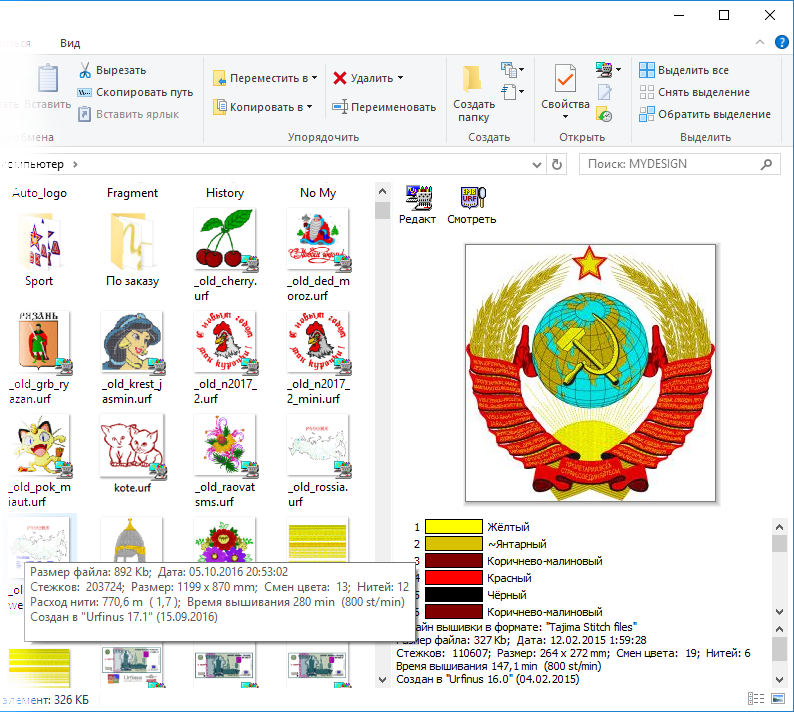Open the Вид ribbon tab
Screen dimensions: 794x712
click(70, 43)
